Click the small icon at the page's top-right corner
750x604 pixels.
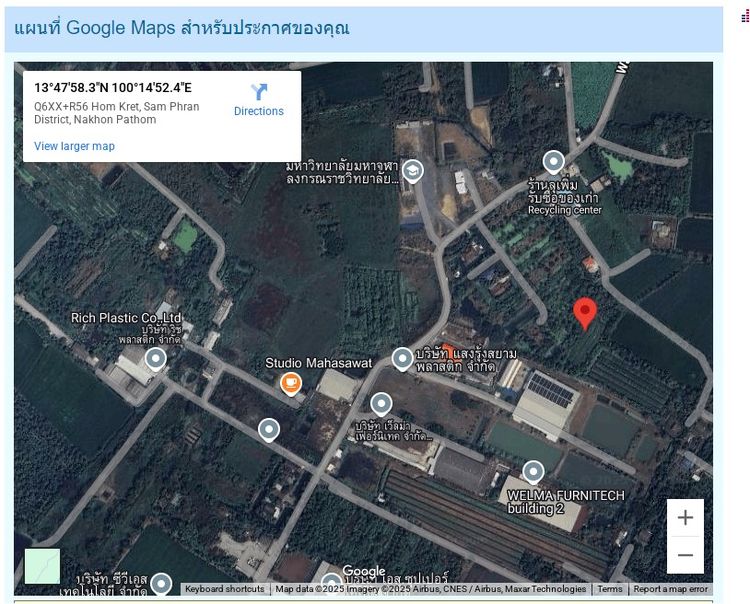coord(745,17)
